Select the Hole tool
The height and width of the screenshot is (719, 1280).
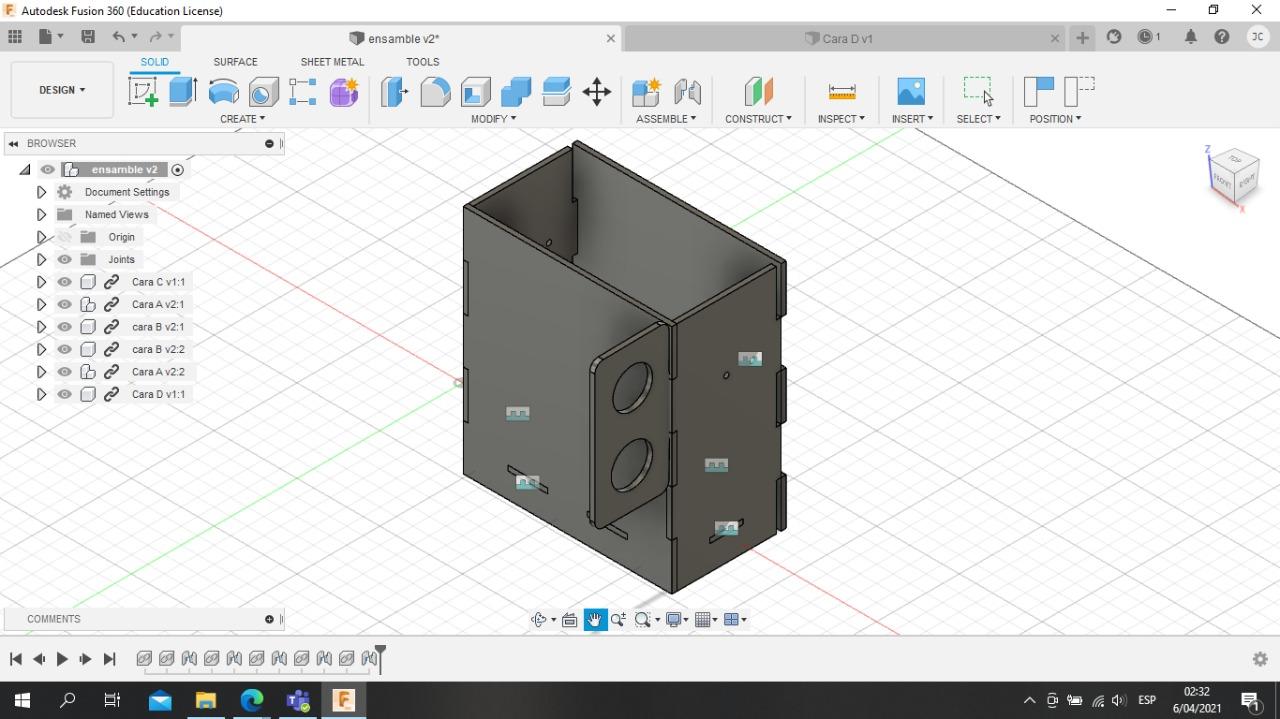coord(263,92)
